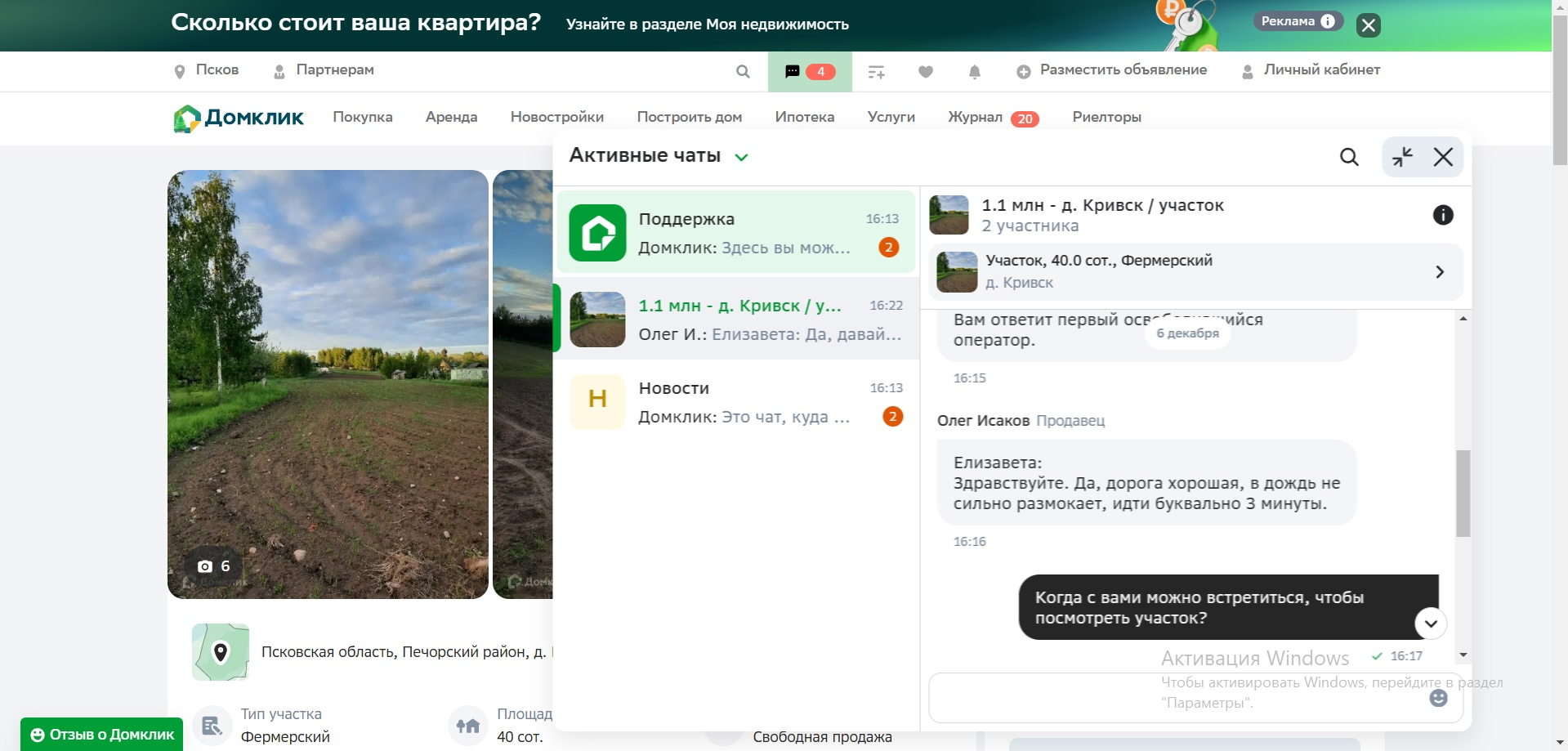This screenshot has height=751, width=1568.
Task: Open the Ипотека menu item
Action: (804, 117)
